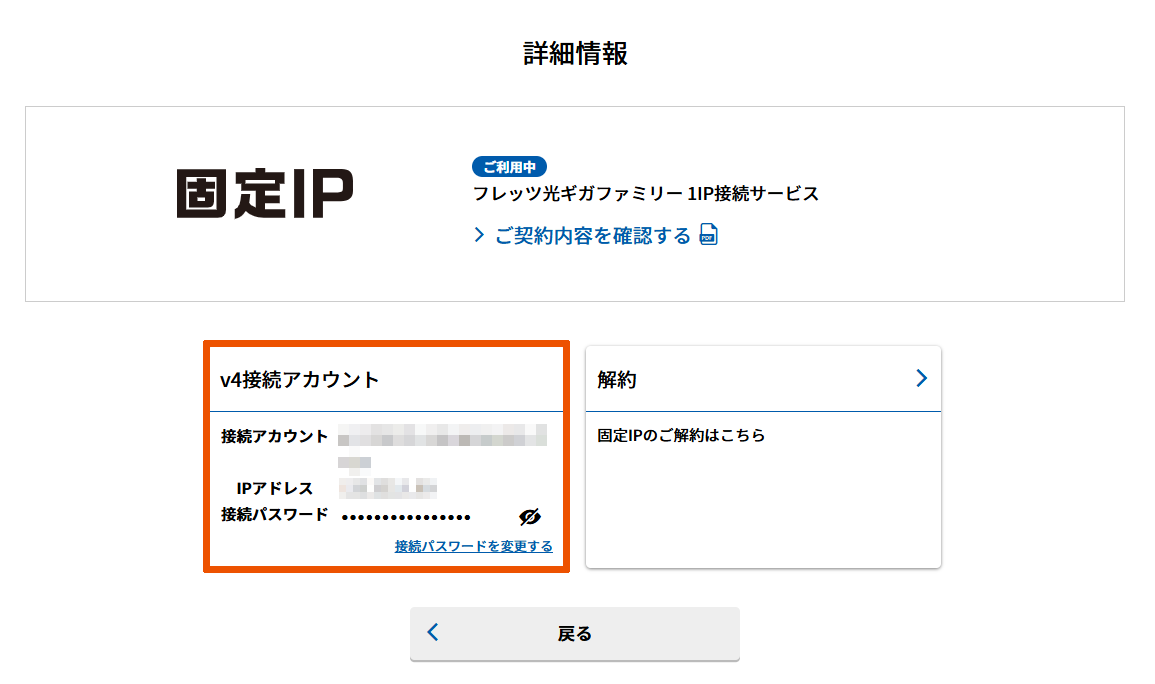Click the blurred IPアドレス value
The width and height of the screenshot is (1155, 684).
tap(389, 488)
